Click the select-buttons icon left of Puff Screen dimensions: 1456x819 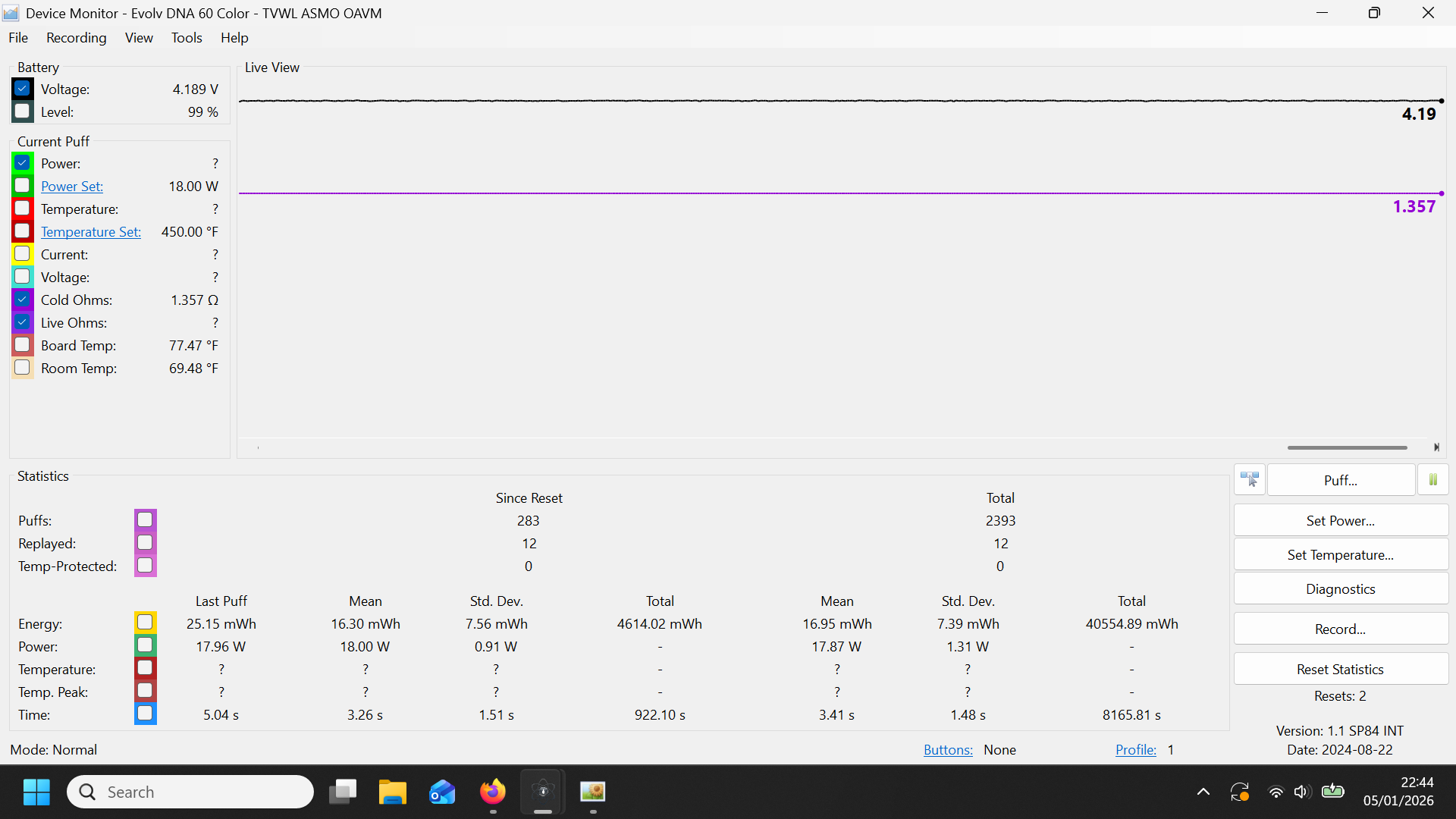[1249, 480]
